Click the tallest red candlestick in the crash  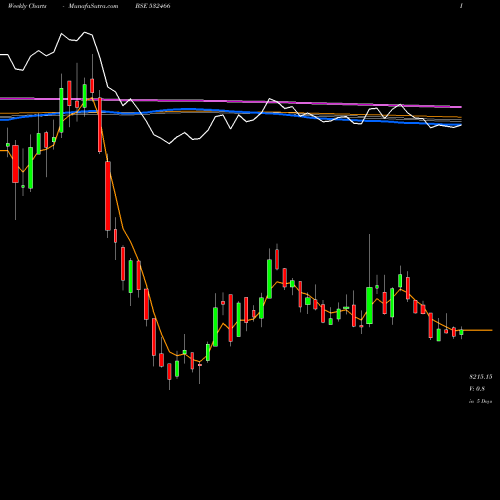pyautogui.click(x=108, y=196)
